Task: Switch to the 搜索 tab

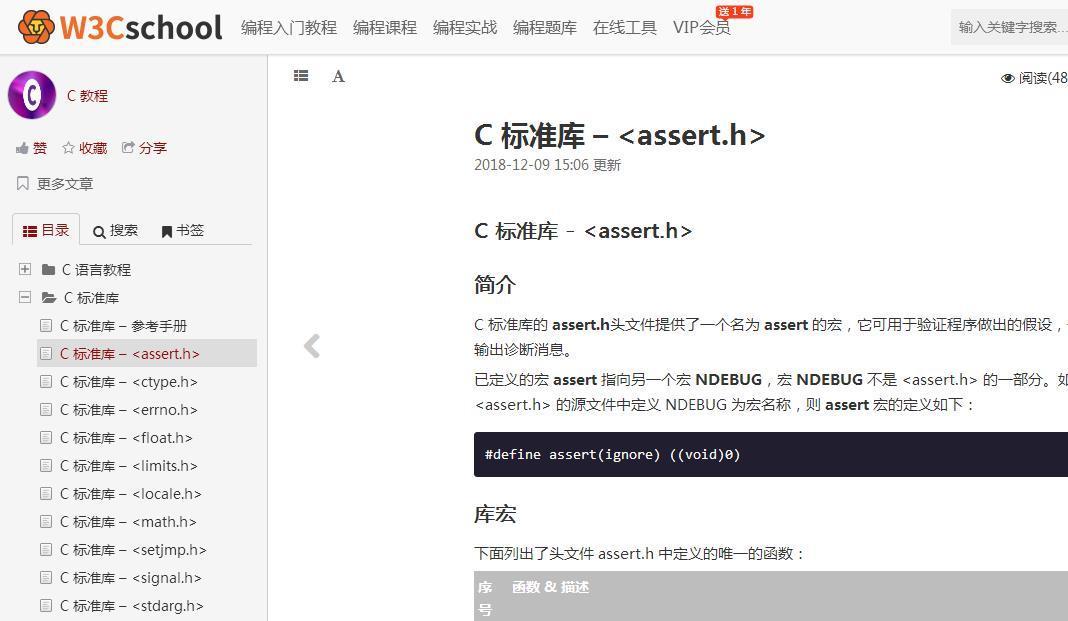Action: tap(116, 230)
